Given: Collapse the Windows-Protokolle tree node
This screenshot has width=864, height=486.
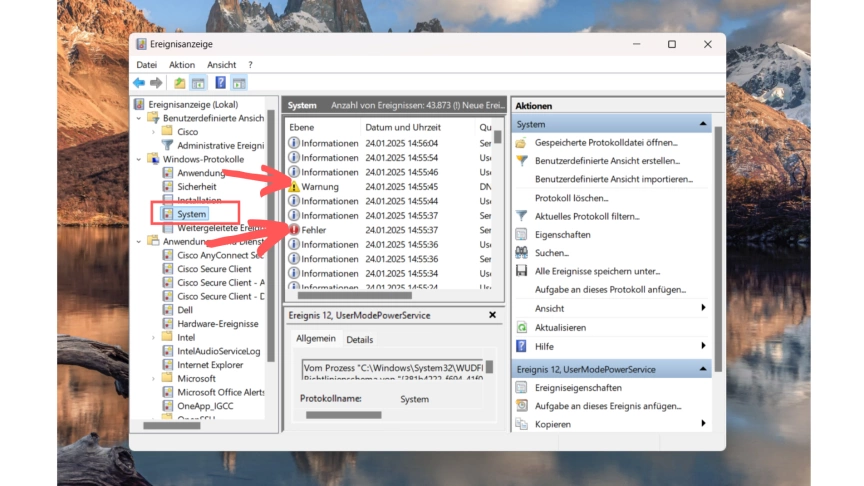Looking at the screenshot, I should click(x=139, y=159).
